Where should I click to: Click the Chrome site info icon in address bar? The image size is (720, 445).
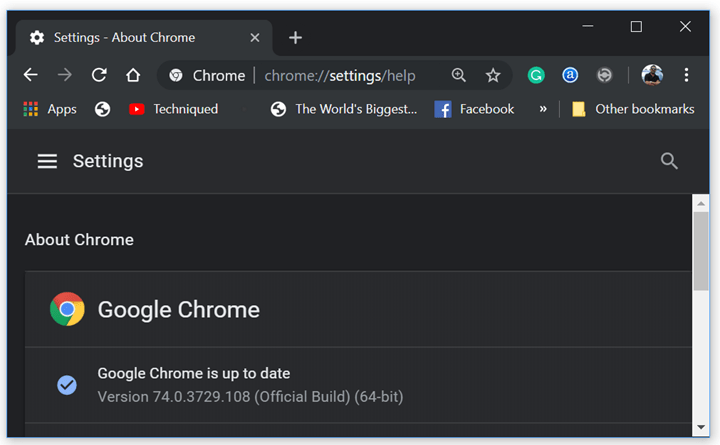click(176, 75)
